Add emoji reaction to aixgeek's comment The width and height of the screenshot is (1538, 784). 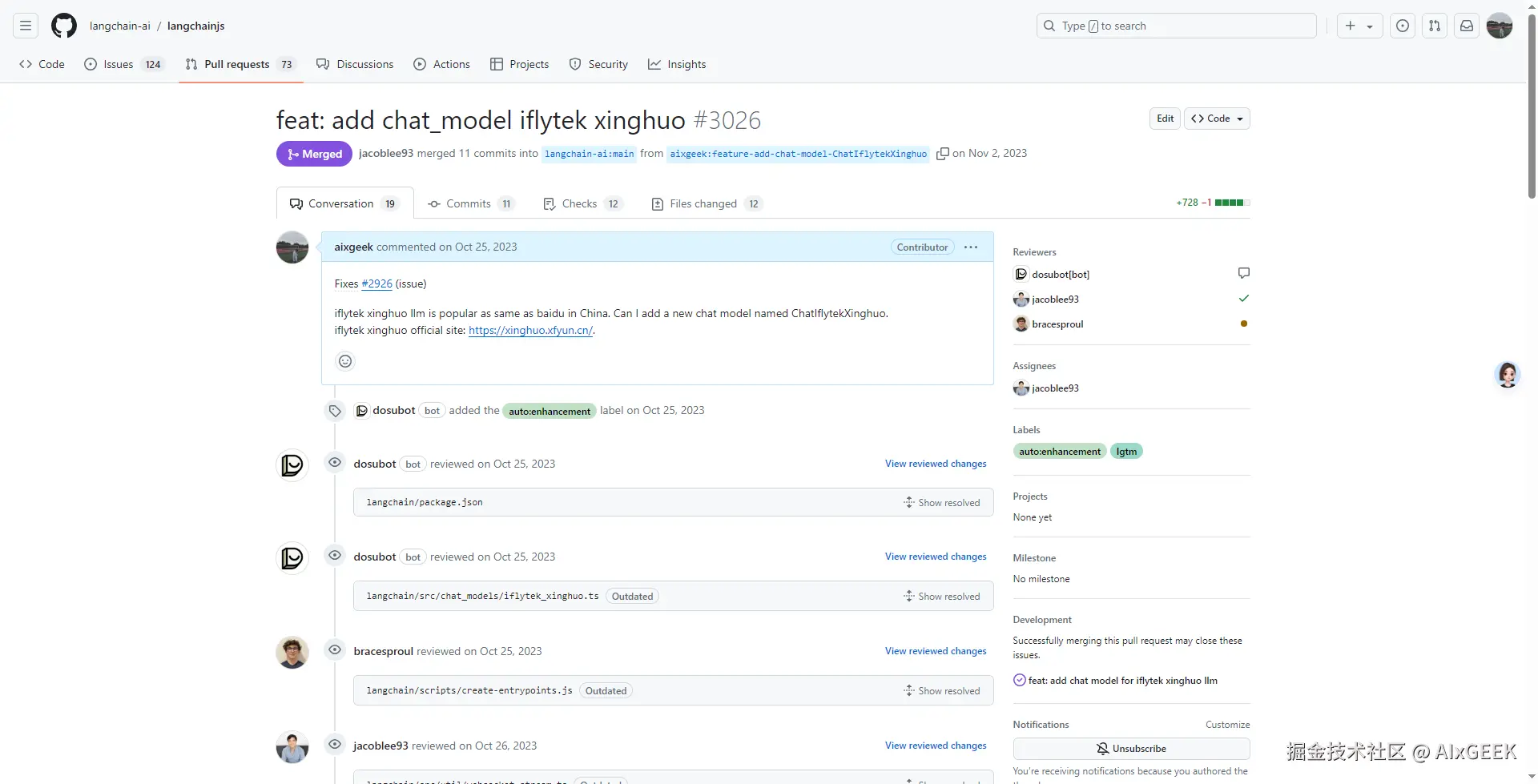(345, 361)
